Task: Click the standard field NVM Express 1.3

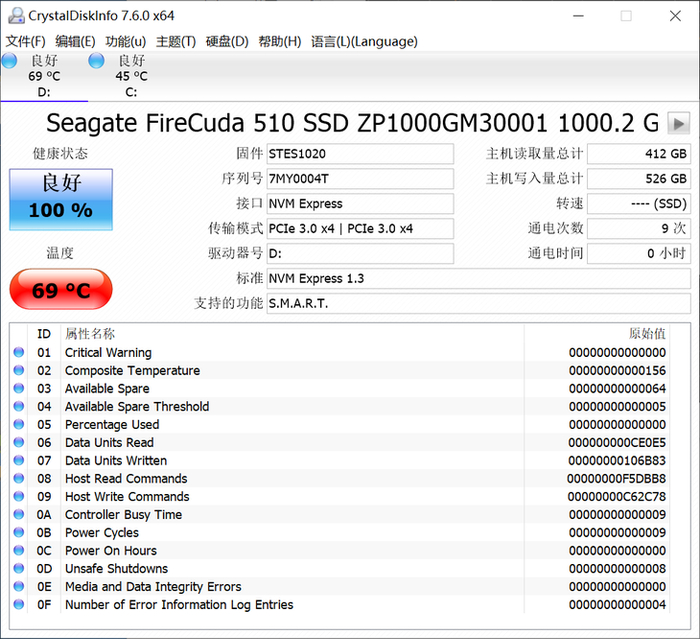Action: click(x=479, y=279)
